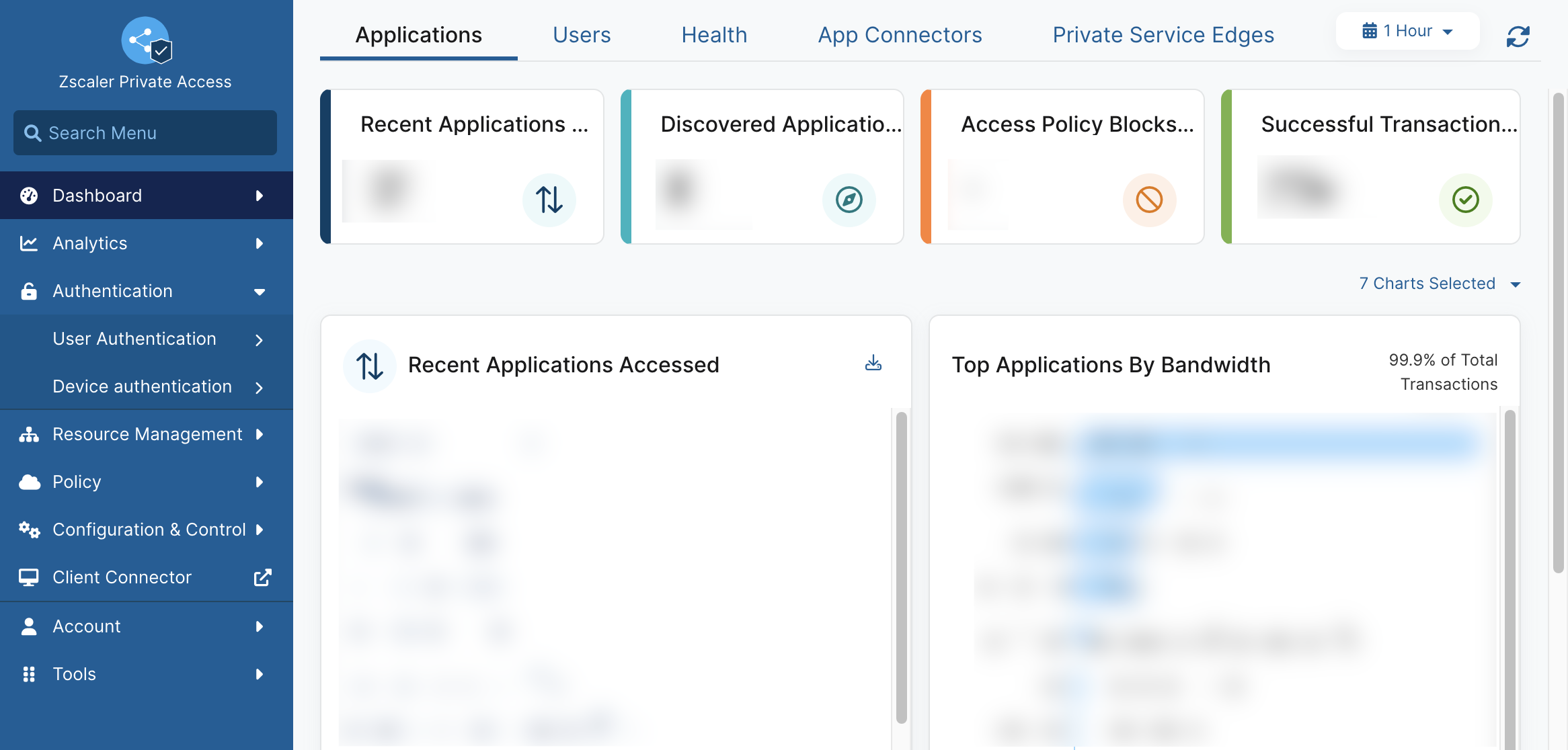Switch to the App Connectors tab
1568x750 pixels.
[900, 35]
